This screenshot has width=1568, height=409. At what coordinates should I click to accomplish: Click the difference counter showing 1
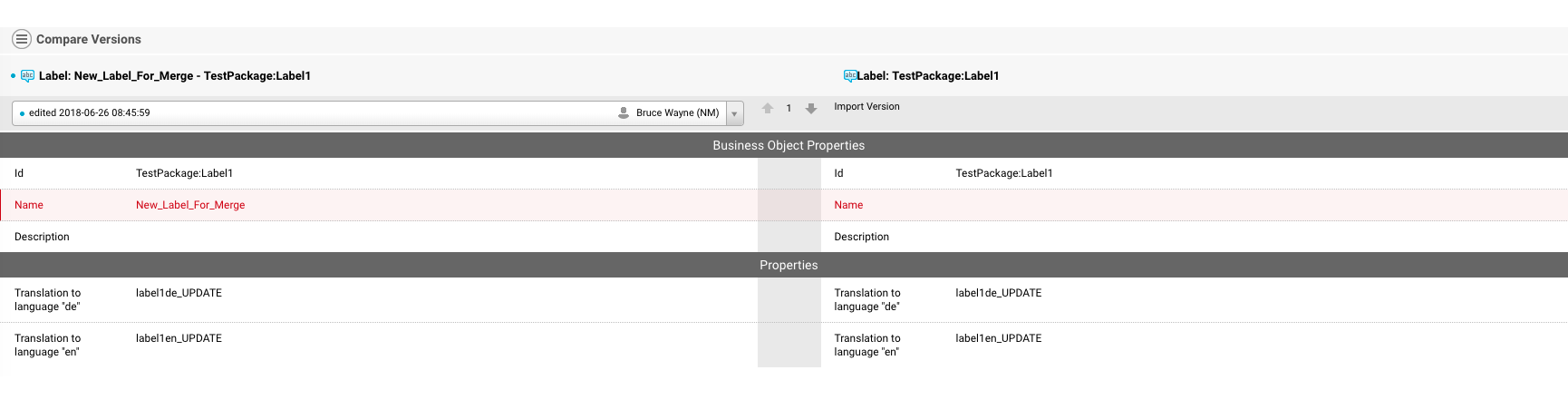(x=789, y=109)
